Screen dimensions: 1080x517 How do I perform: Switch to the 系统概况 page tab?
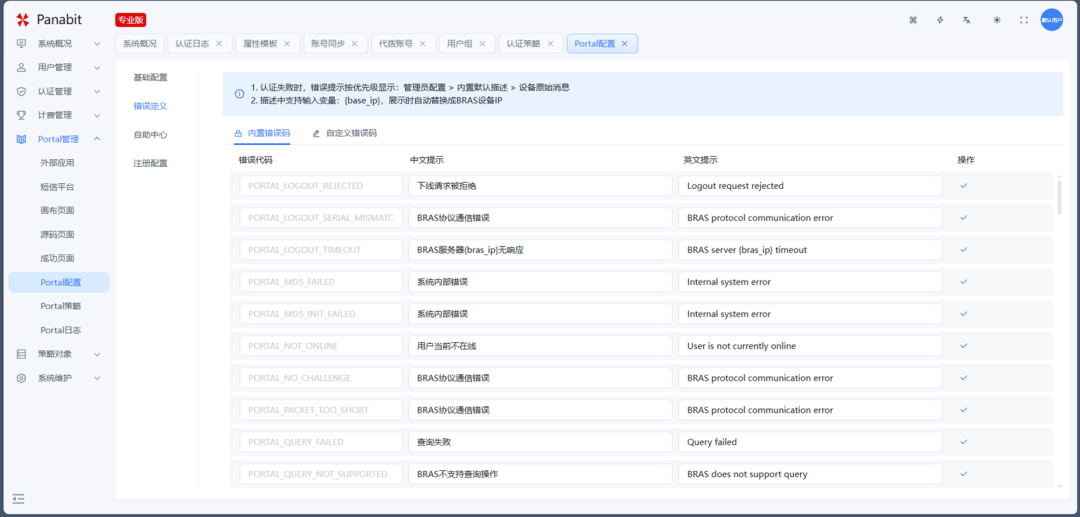coord(140,43)
